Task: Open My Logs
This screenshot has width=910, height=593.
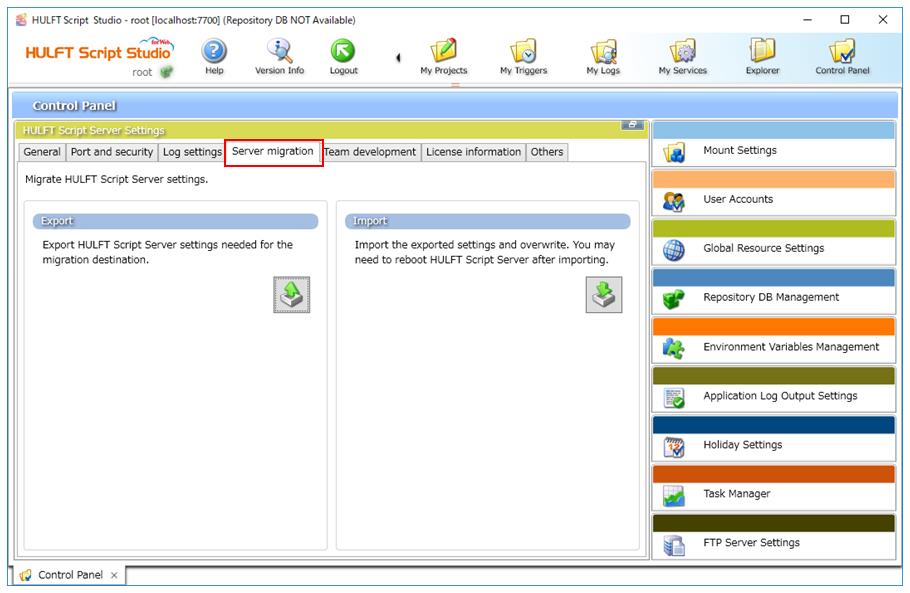Action: click(603, 56)
